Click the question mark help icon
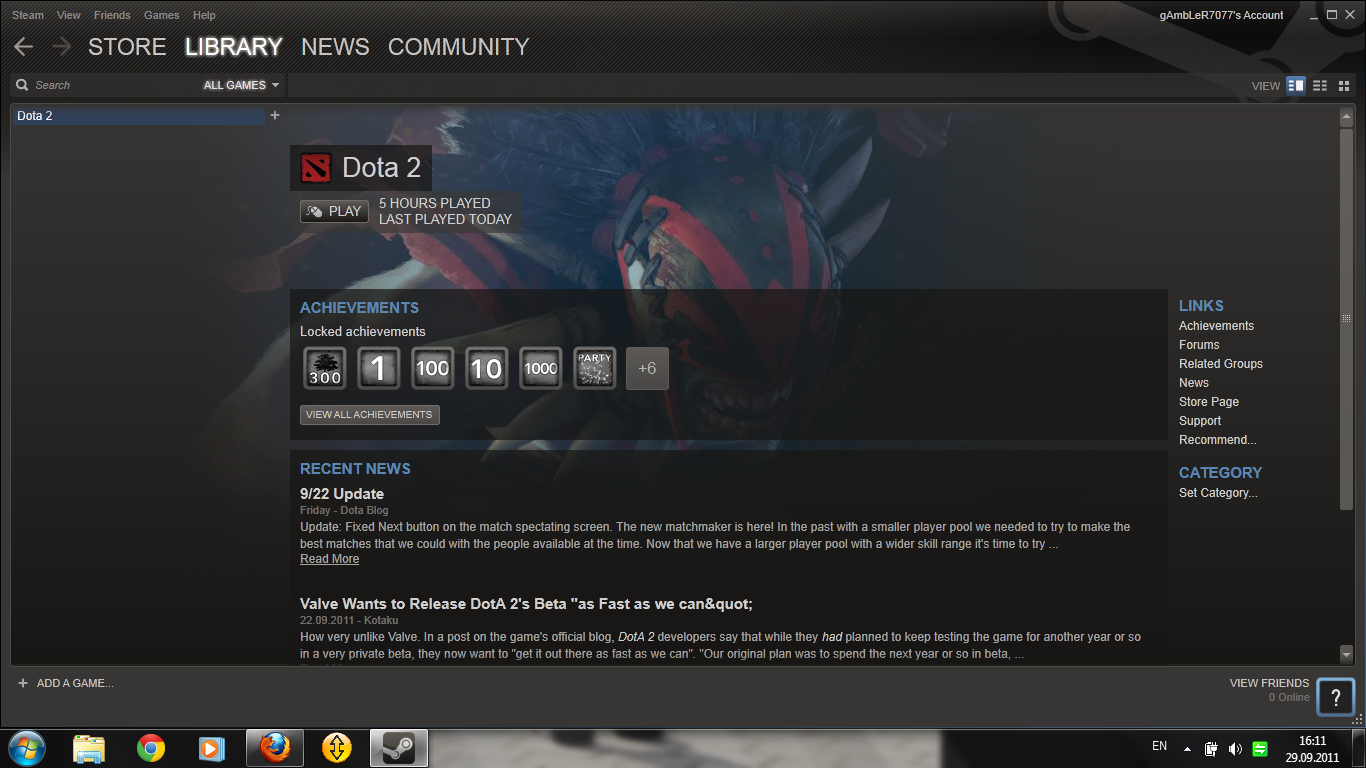This screenshot has height=768, width=1366. point(1335,698)
